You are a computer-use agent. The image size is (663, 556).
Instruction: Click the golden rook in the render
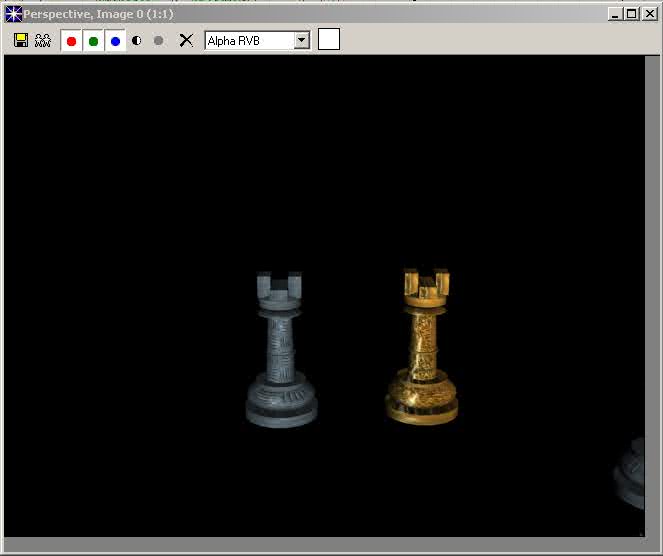click(423, 350)
